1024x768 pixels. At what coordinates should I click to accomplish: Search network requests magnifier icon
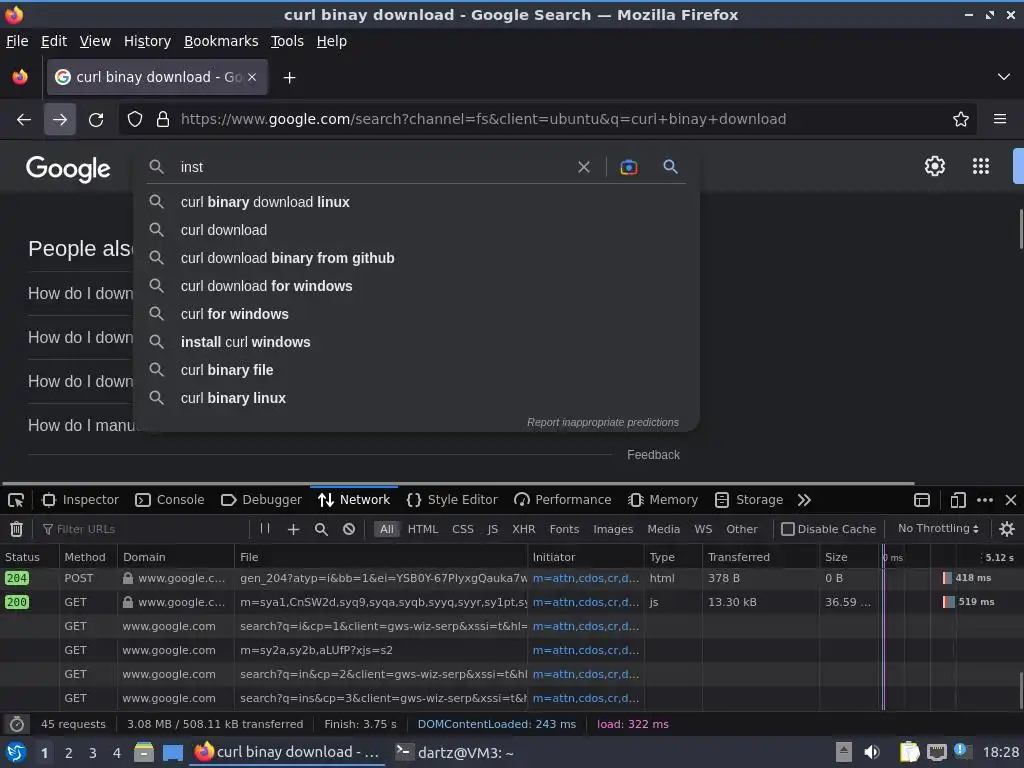(321, 529)
